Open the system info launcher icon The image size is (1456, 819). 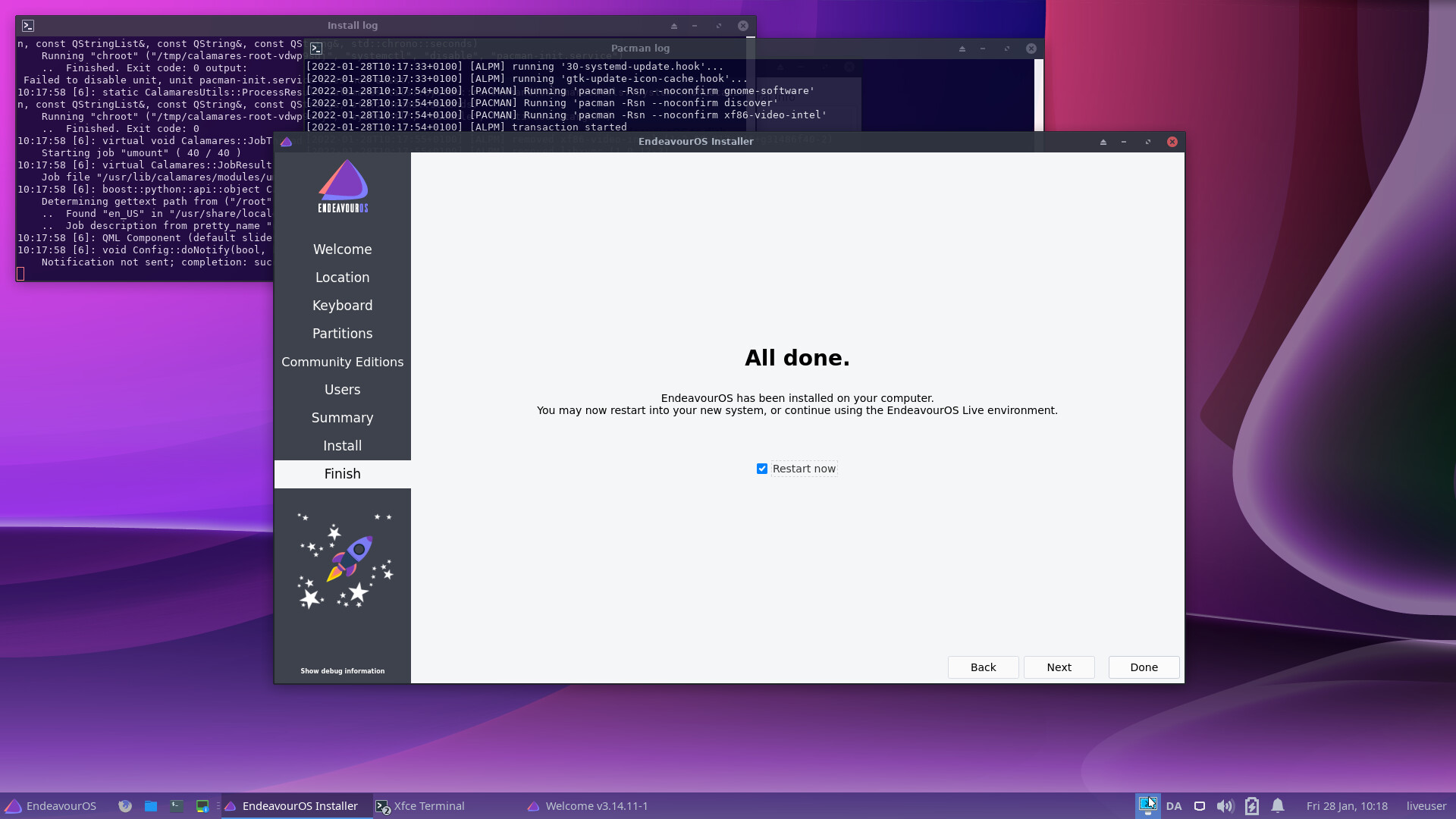(x=202, y=806)
